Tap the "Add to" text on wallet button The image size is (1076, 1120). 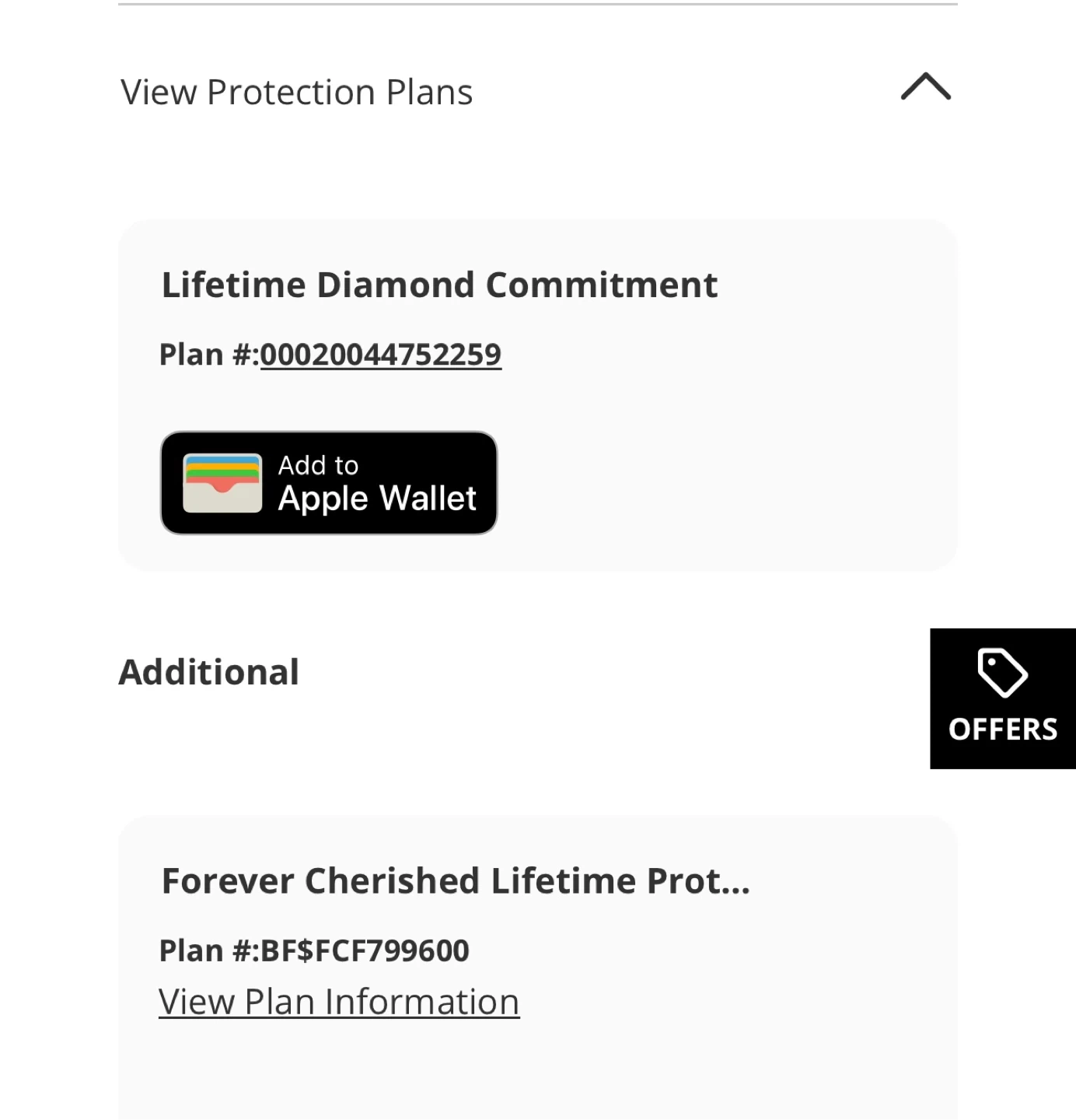[318, 465]
